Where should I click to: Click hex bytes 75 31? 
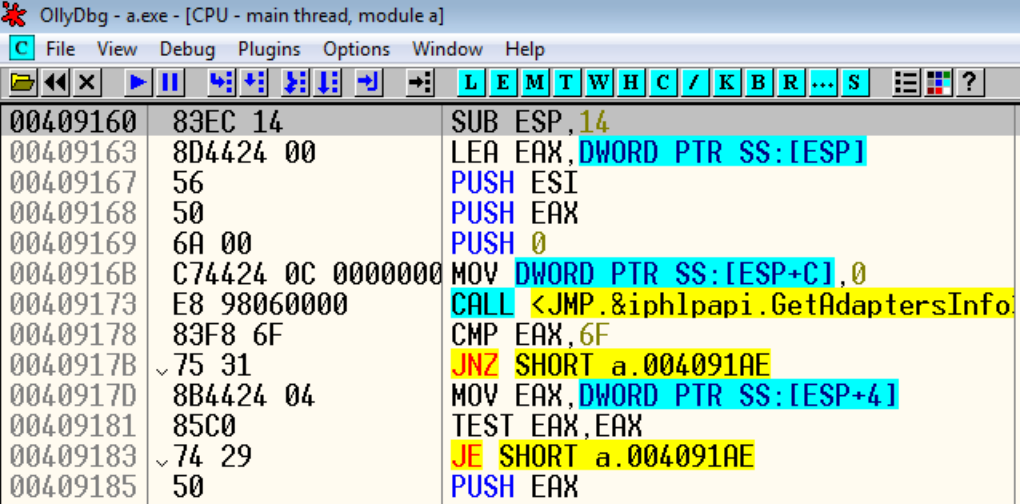coord(211,365)
